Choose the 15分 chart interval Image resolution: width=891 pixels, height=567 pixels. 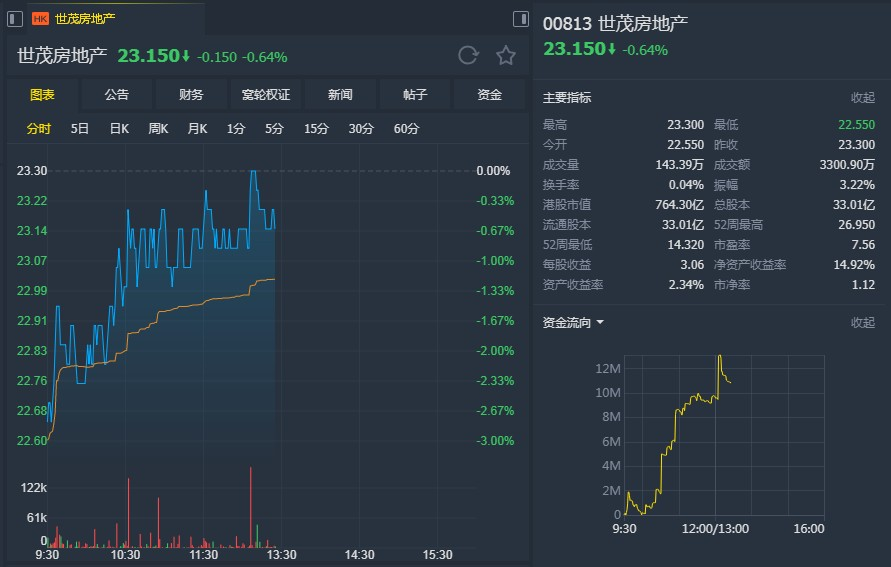click(x=316, y=128)
